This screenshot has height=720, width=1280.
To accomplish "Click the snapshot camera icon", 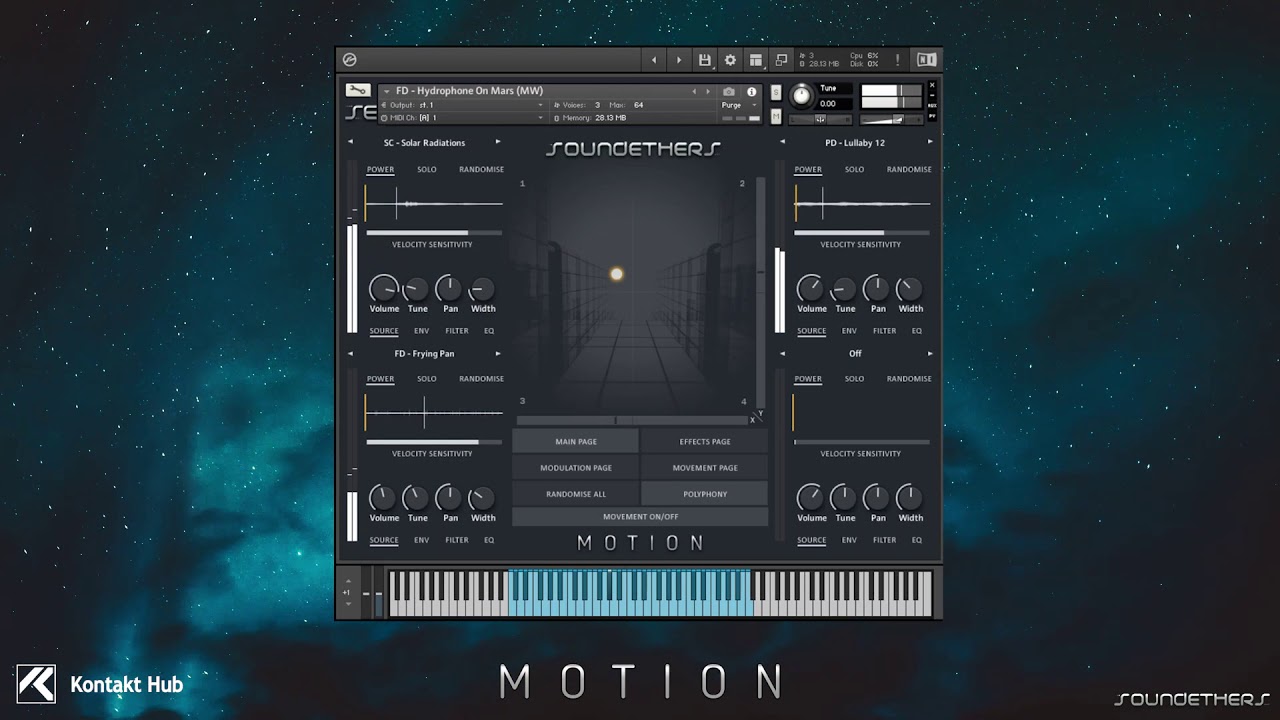I will point(729,92).
